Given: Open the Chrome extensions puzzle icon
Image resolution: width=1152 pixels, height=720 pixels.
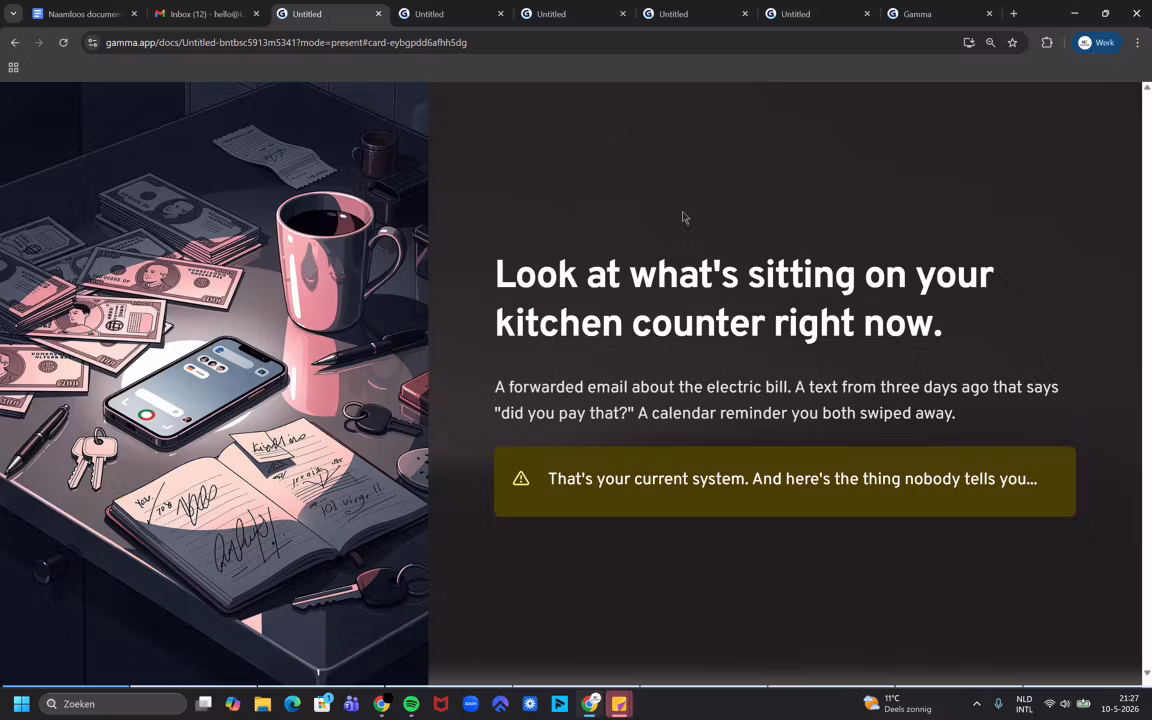Looking at the screenshot, I should [x=1047, y=43].
